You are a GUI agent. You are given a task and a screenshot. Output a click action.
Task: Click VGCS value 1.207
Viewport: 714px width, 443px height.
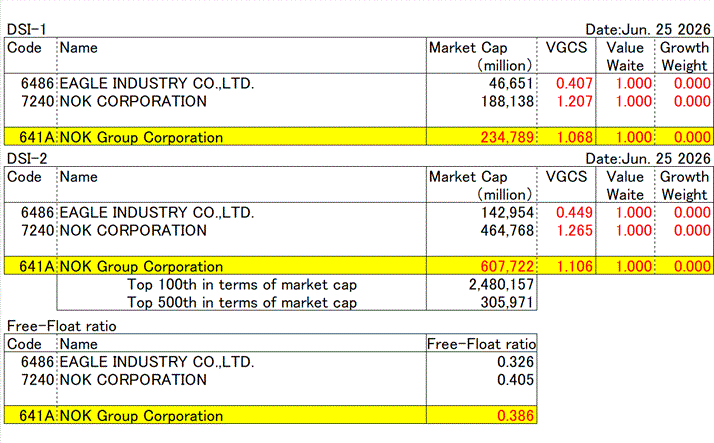tap(574, 101)
